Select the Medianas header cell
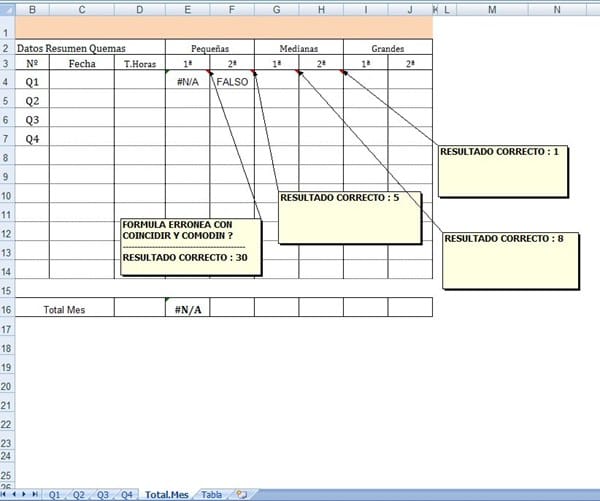 [x=299, y=47]
